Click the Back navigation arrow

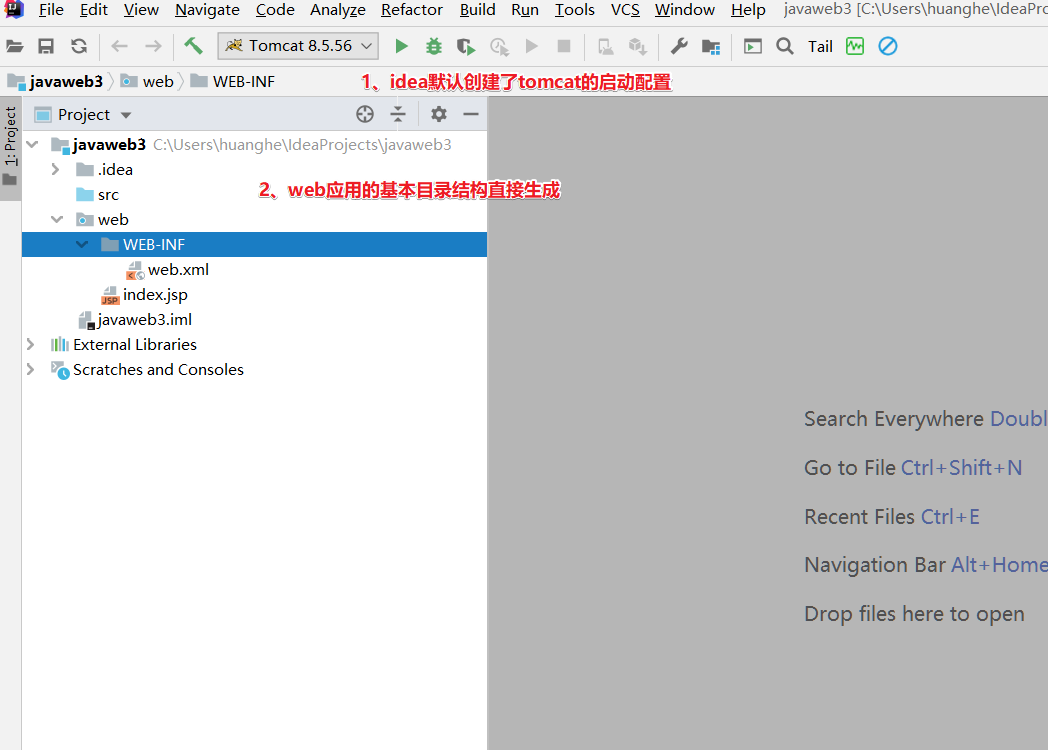tap(120, 46)
